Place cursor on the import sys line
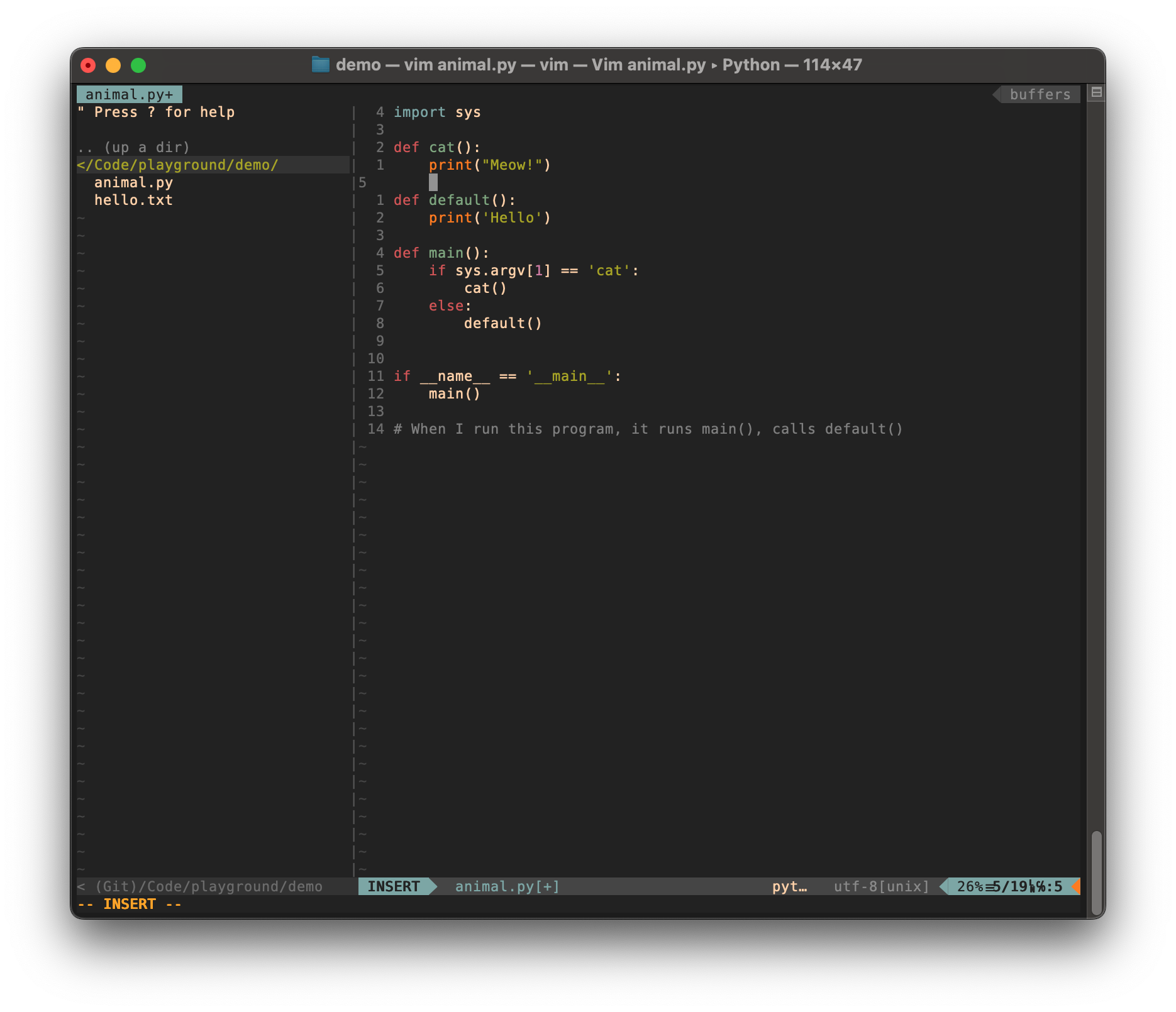The width and height of the screenshot is (1176, 1012). click(437, 112)
